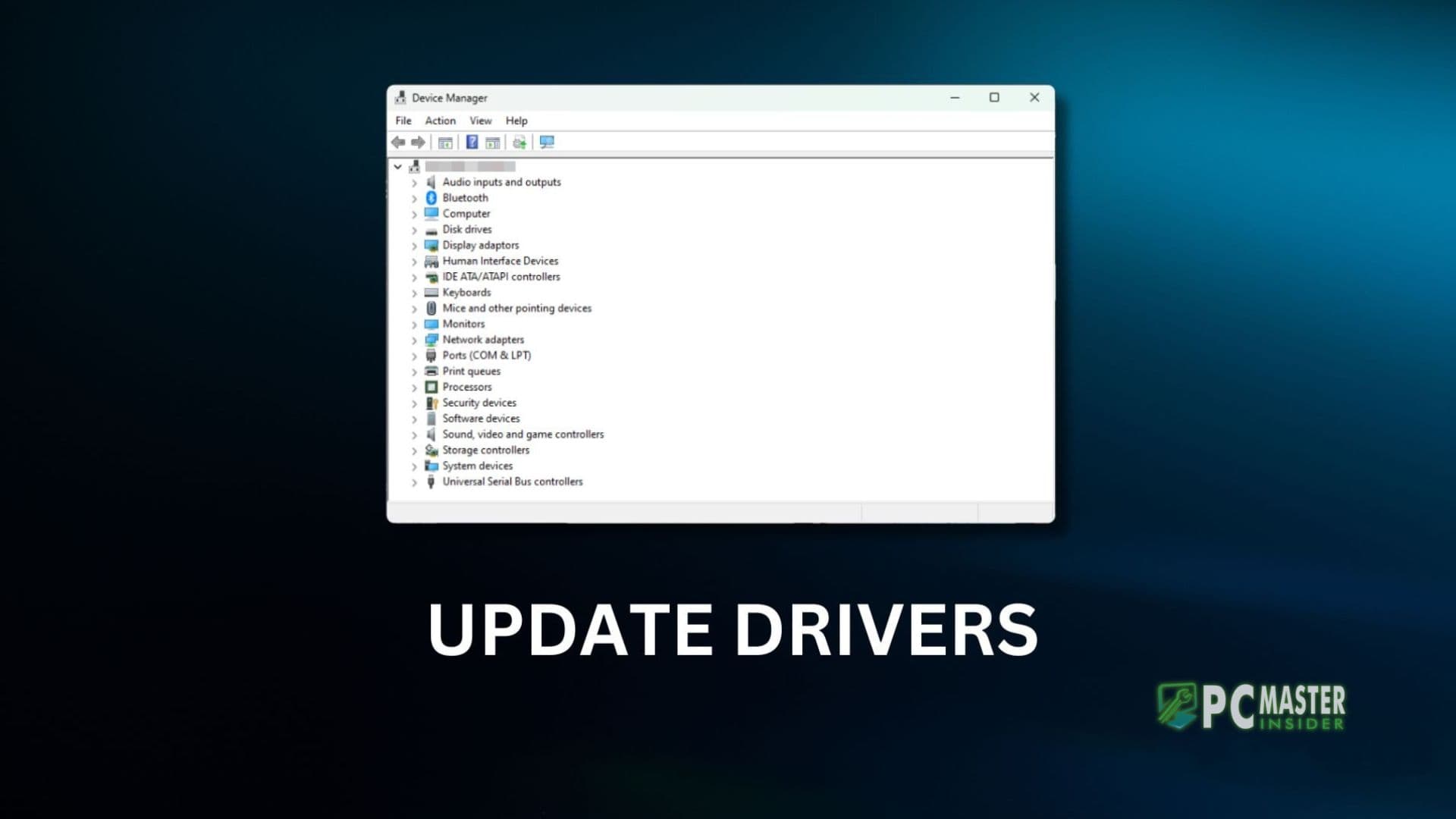Select the Processors tree item
This screenshot has height=819, width=1456.
pyautogui.click(x=467, y=387)
